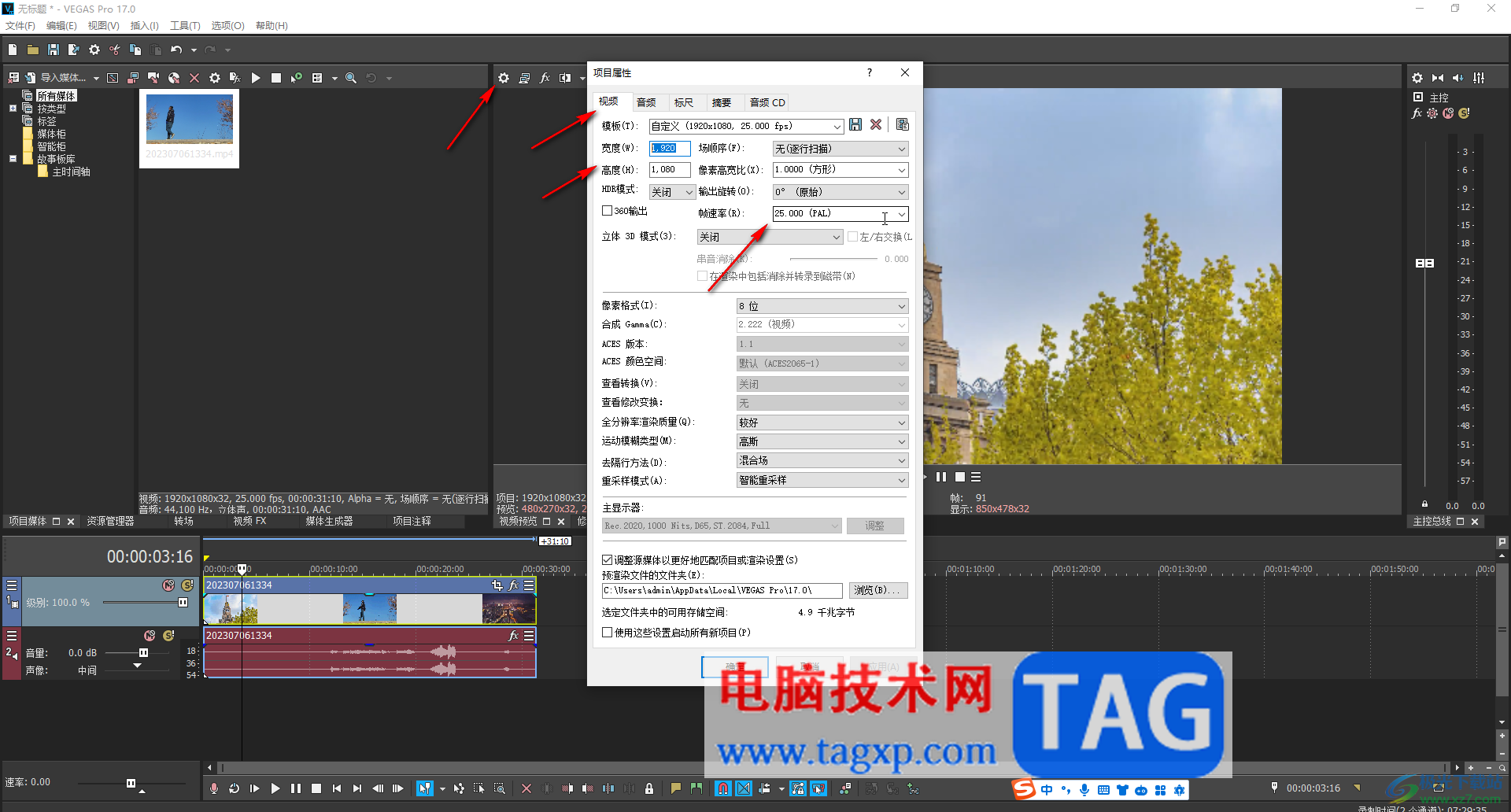Open Project Video Properties gear in preview toolbar
This screenshot has height=812, width=1511.
coord(504,78)
